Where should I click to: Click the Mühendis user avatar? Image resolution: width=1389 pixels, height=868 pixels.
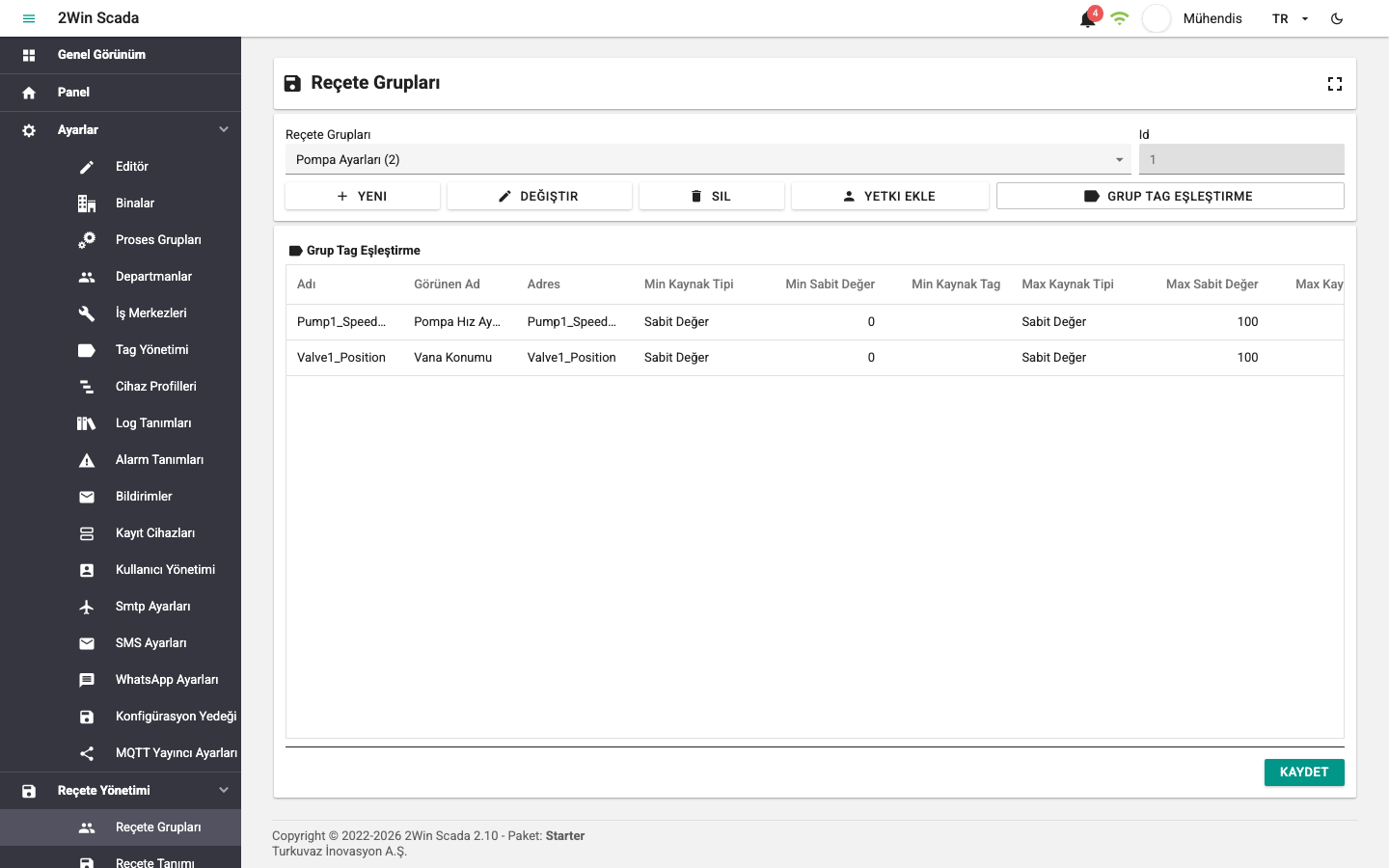1157,18
